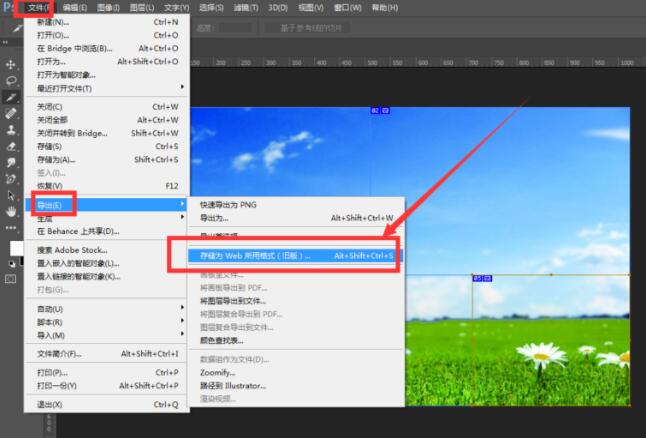This screenshot has width=646, height=438.
Task: Open the 滤镜(T) menu
Action: coord(246,8)
